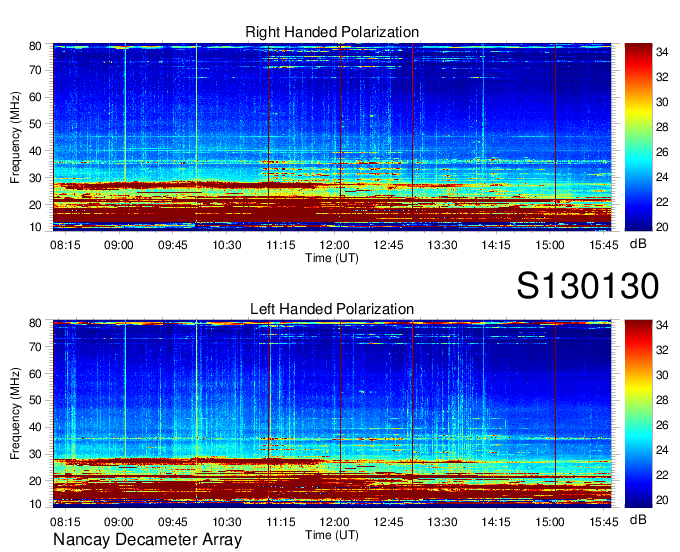Click the "22" value on the Right Handed color bar
680x552 pixels.
(662, 202)
